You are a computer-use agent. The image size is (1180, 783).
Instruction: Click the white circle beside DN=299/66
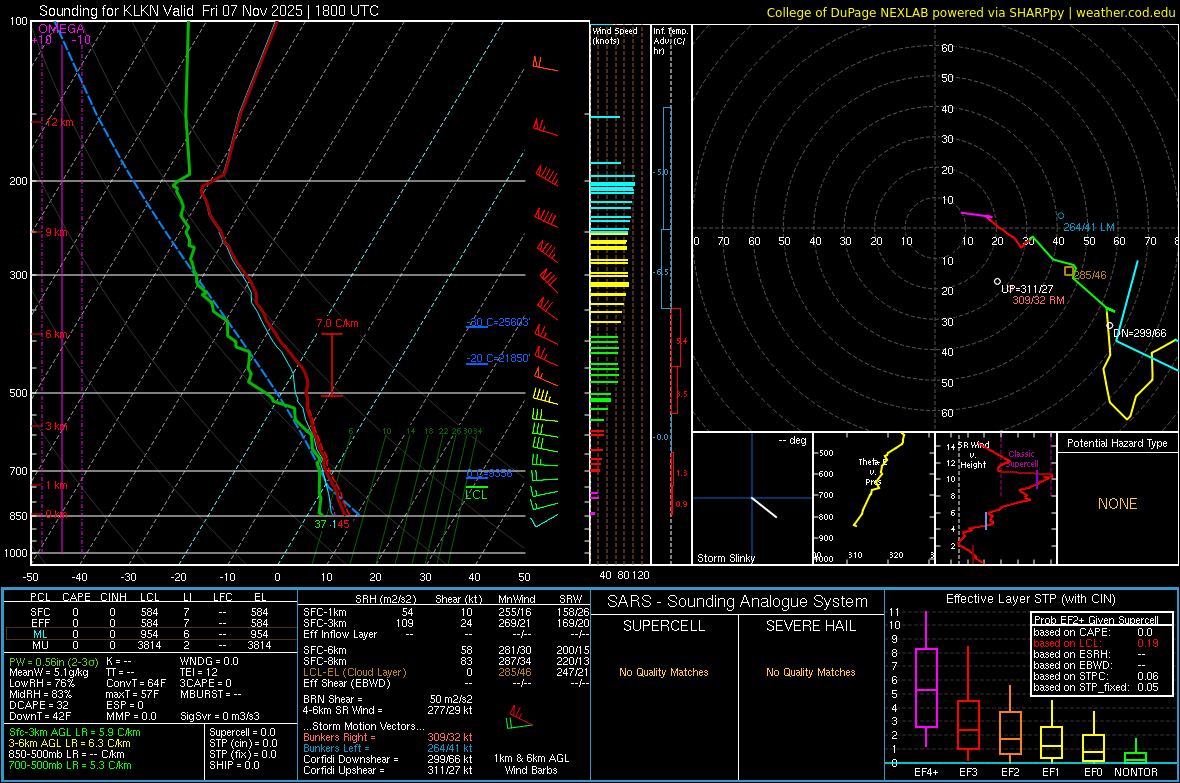[1109, 326]
